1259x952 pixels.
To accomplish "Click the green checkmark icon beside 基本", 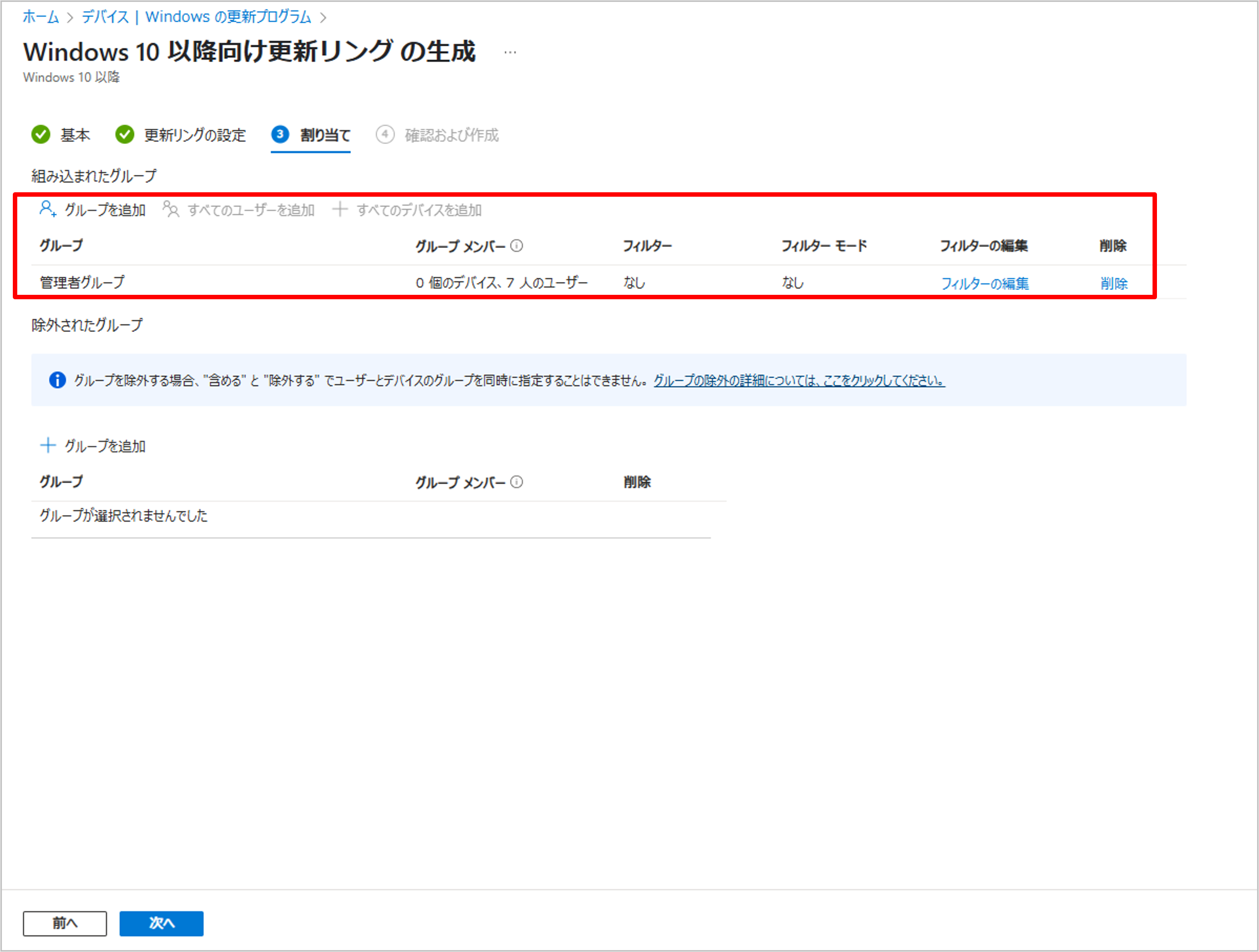I will tap(41, 135).
